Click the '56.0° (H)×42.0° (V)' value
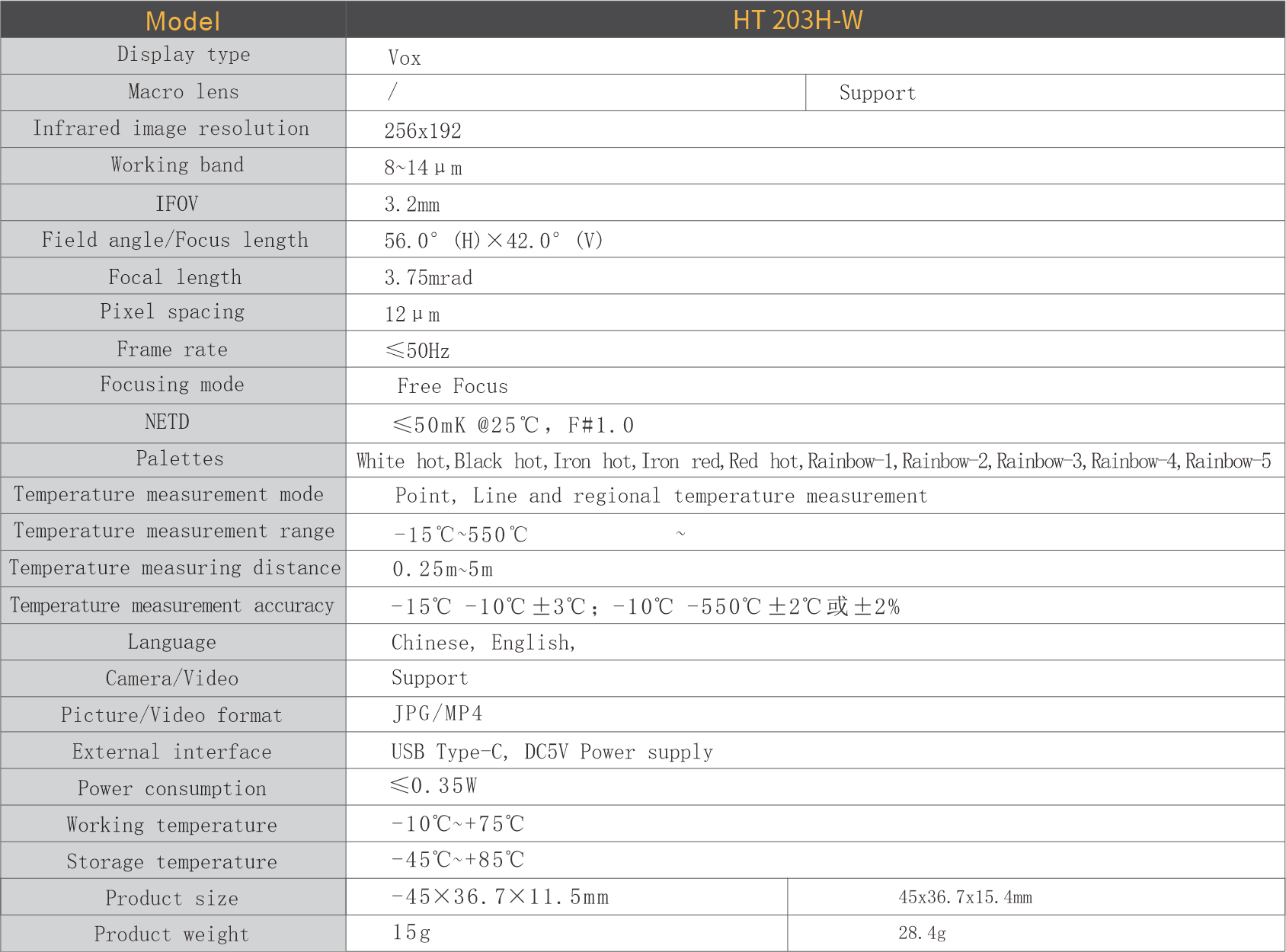Viewport: 1286px width, 952px height. 494,241
